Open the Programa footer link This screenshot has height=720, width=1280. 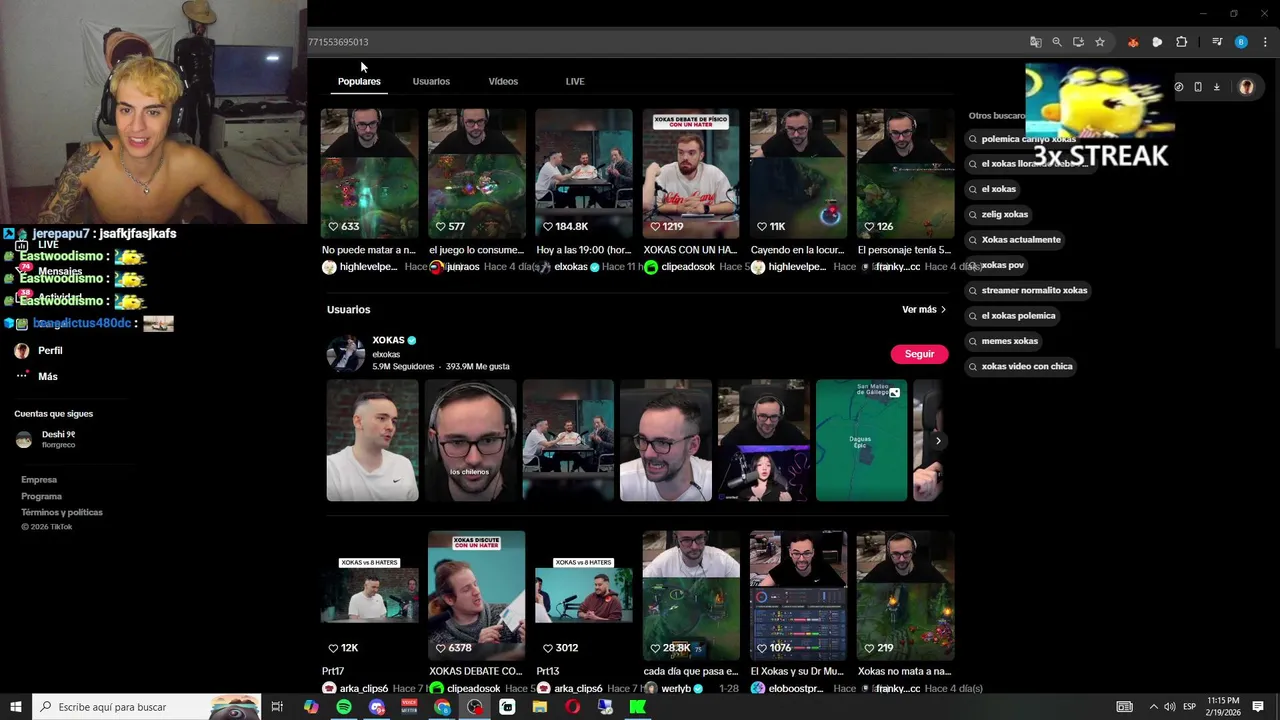pyautogui.click(x=41, y=496)
